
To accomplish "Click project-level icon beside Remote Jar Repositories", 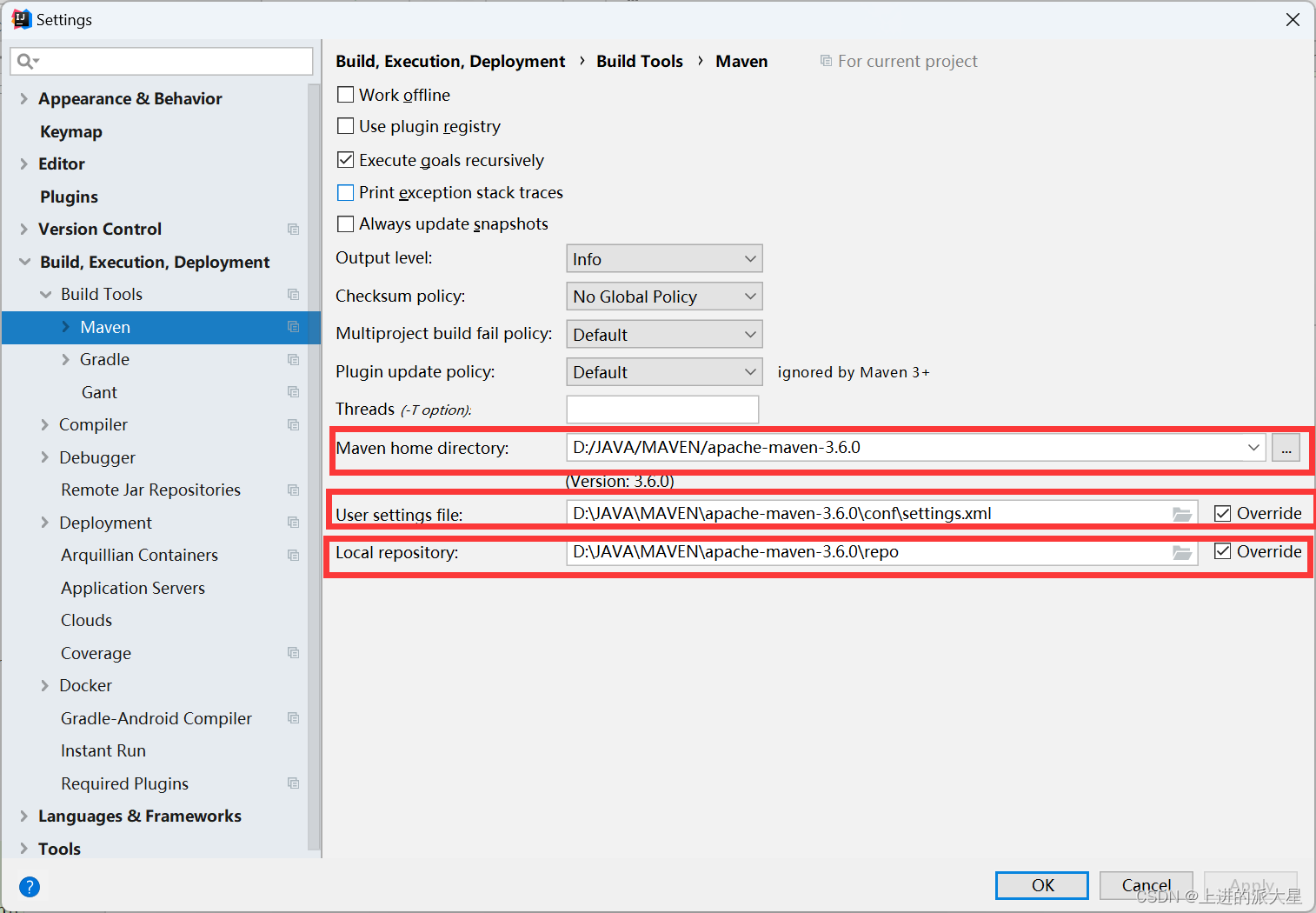I will click(293, 490).
